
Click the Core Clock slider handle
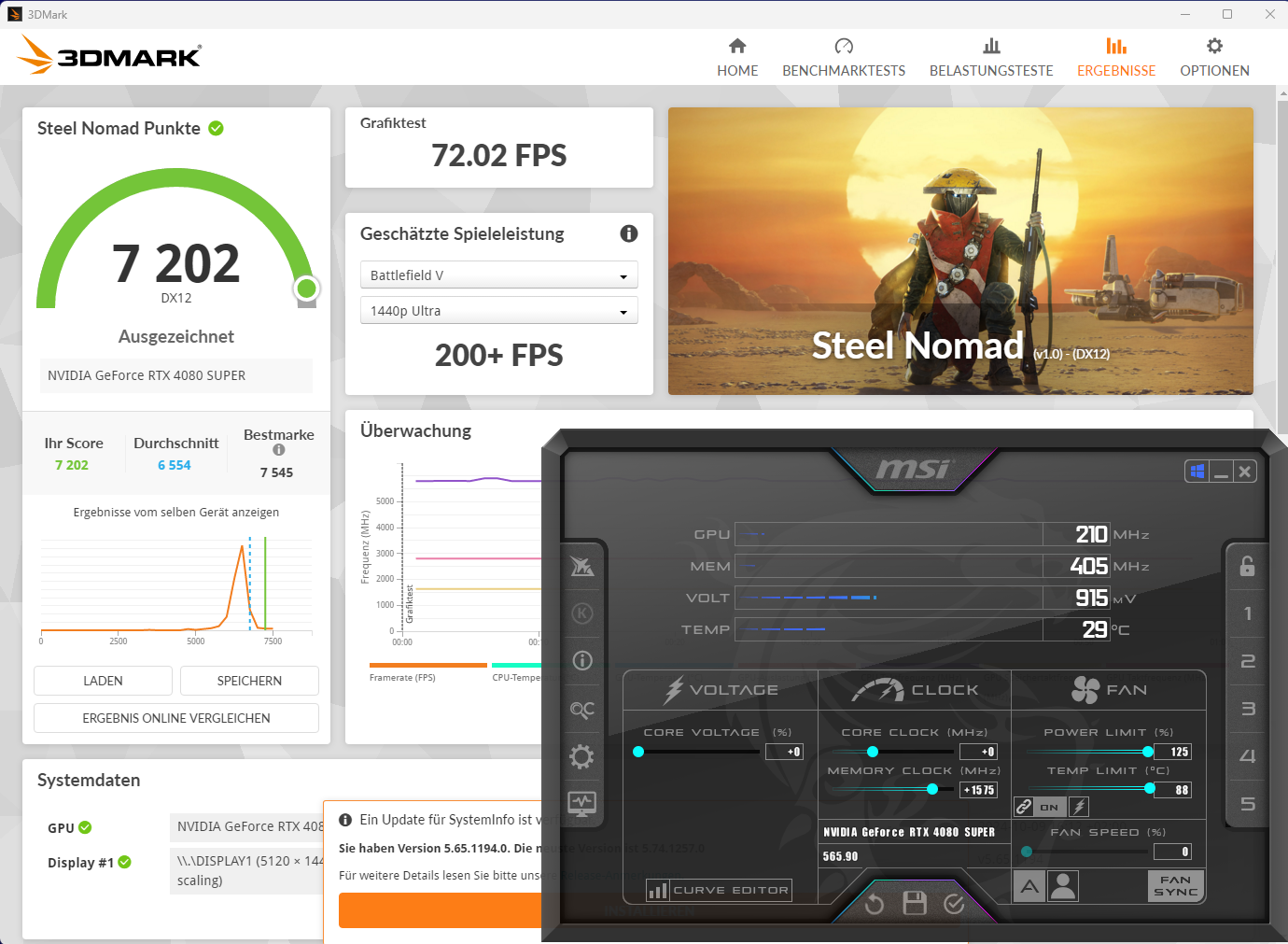pyautogui.click(x=873, y=752)
